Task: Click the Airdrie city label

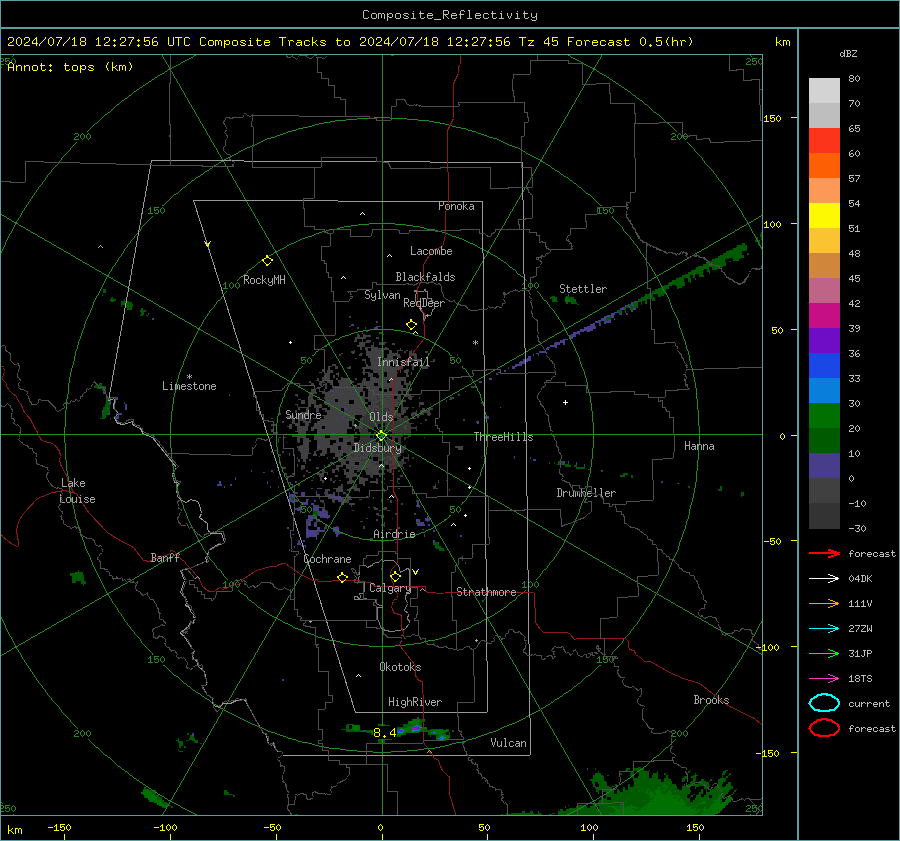Action: pos(394,534)
